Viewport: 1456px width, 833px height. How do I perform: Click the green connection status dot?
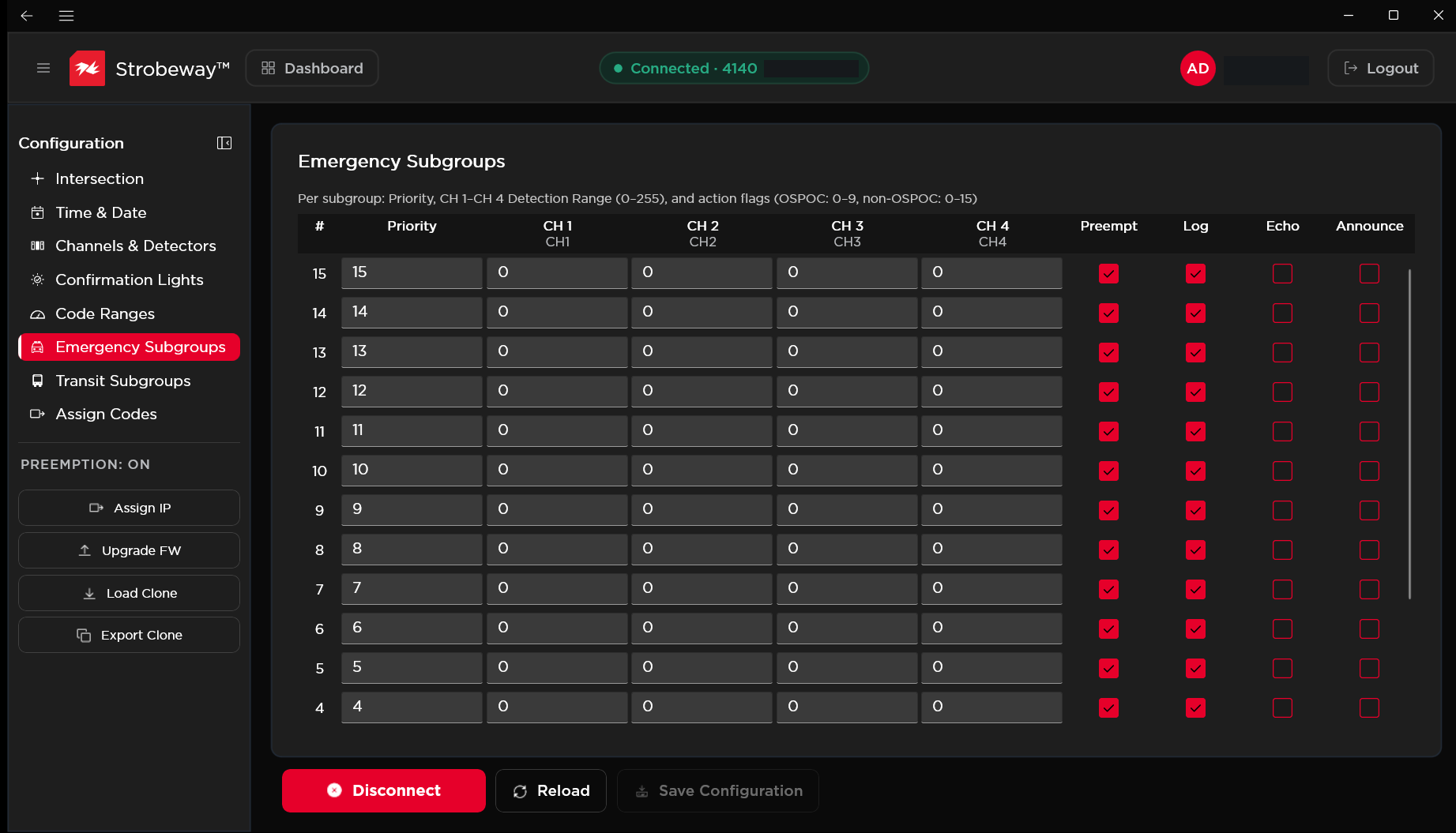click(619, 68)
